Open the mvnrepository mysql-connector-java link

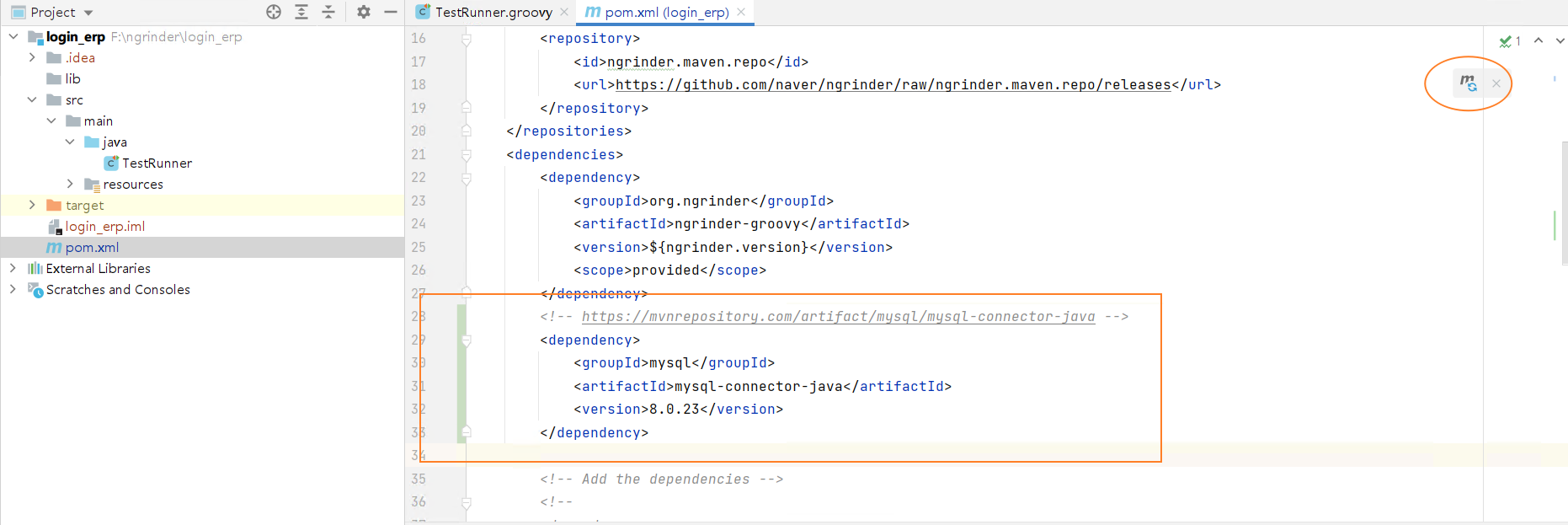(838, 317)
